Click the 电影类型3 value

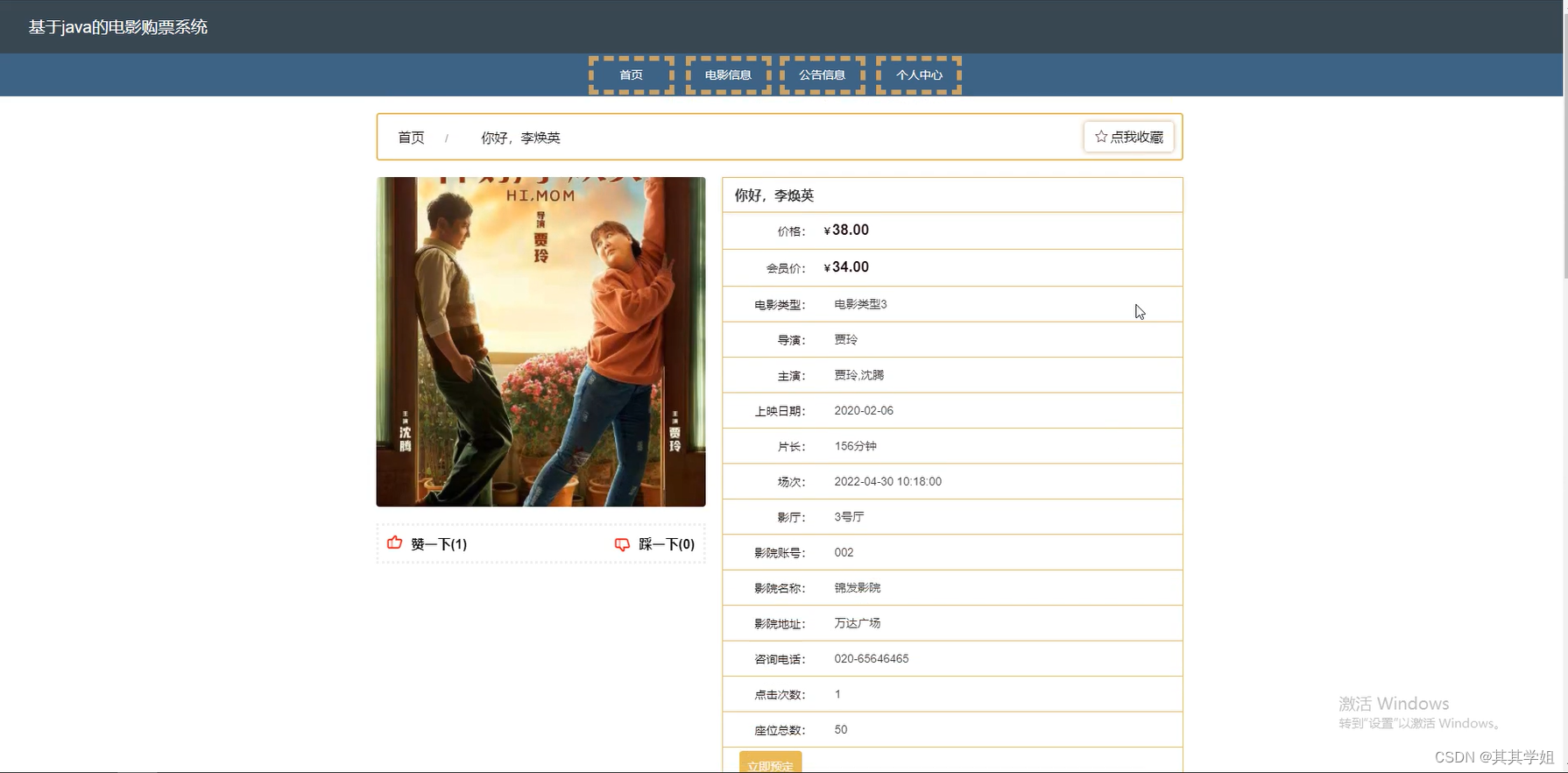click(860, 304)
